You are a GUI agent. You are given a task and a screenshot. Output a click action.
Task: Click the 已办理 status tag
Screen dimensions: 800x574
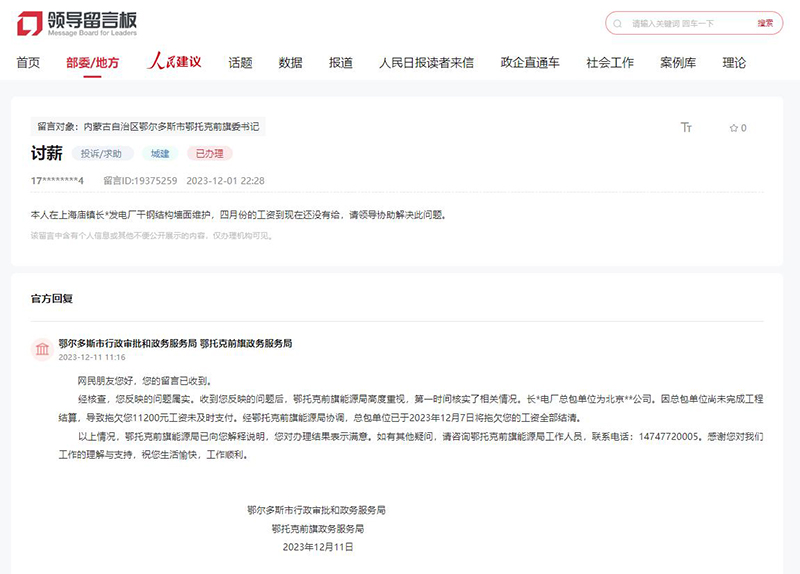pos(210,154)
